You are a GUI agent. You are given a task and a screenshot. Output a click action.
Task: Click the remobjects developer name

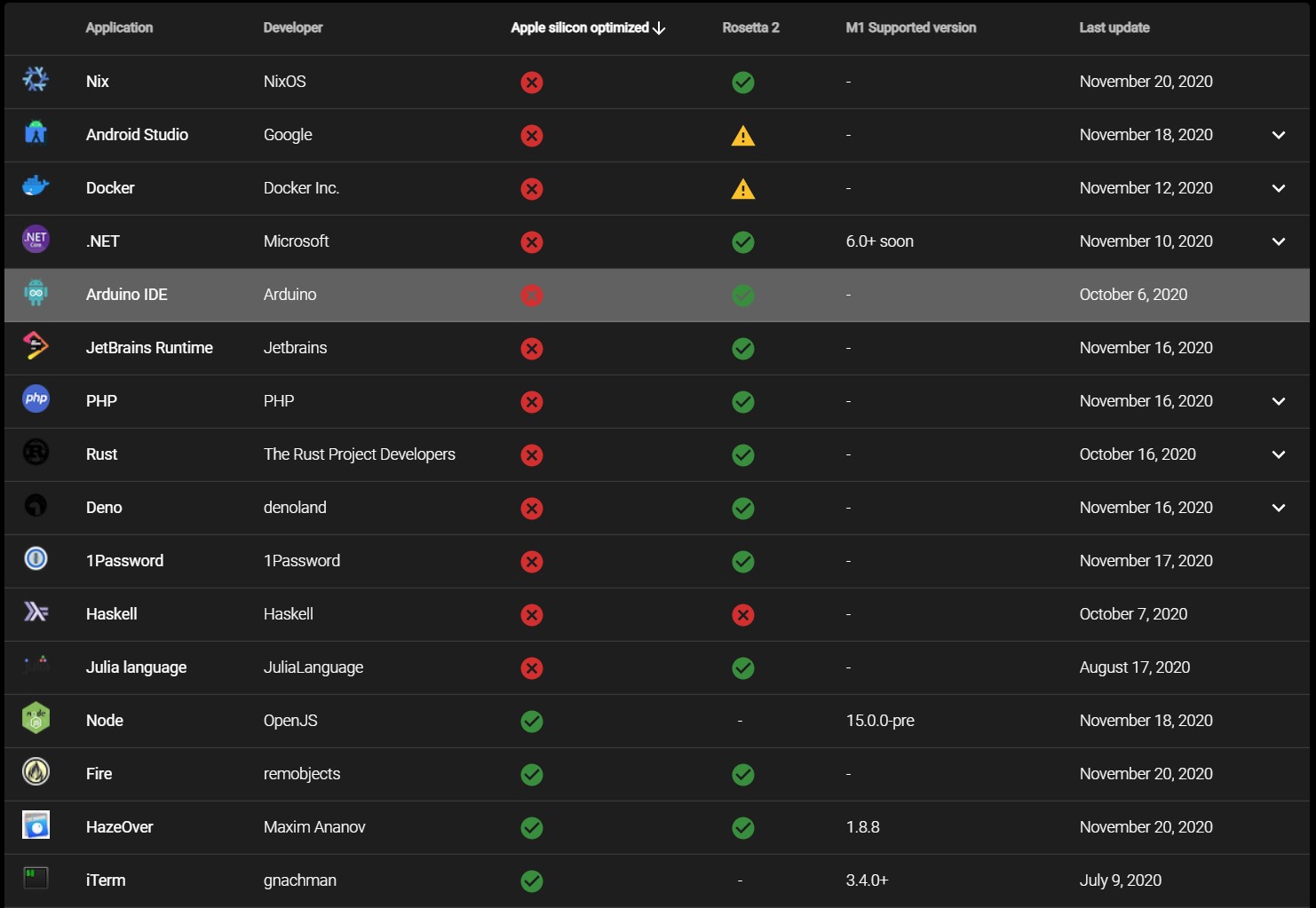302,774
